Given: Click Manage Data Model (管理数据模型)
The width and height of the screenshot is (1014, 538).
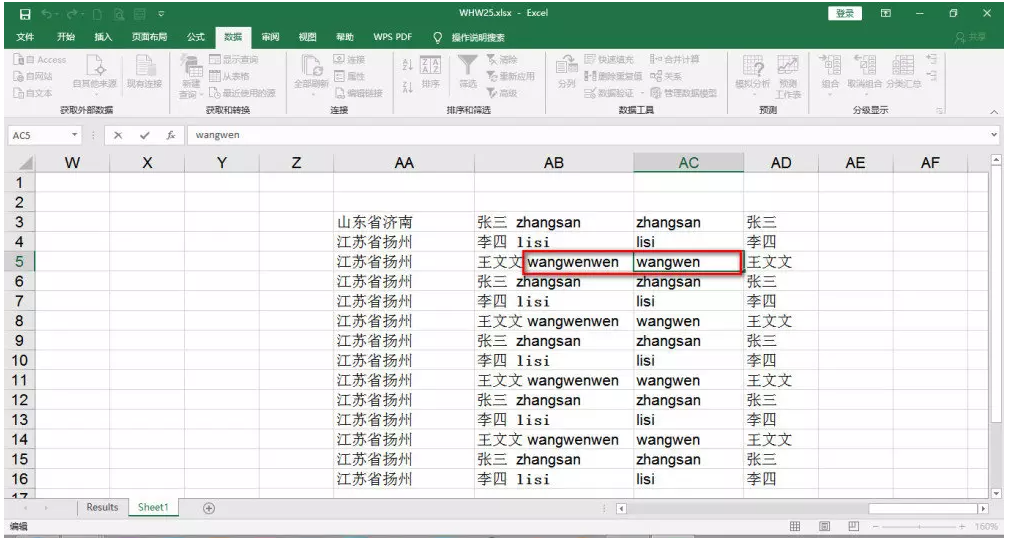Looking at the screenshot, I should 684,93.
